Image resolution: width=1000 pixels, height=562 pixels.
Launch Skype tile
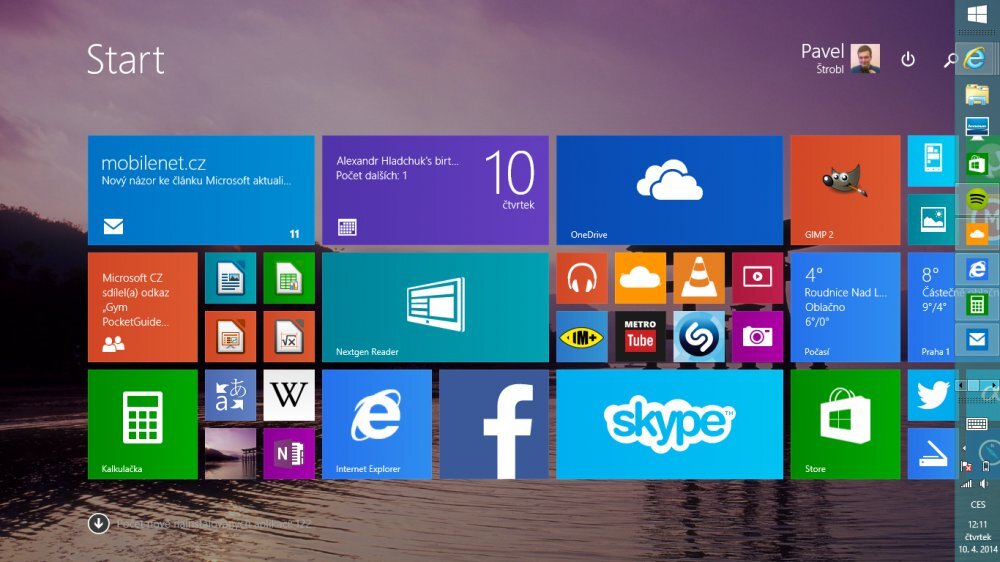[669, 424]
